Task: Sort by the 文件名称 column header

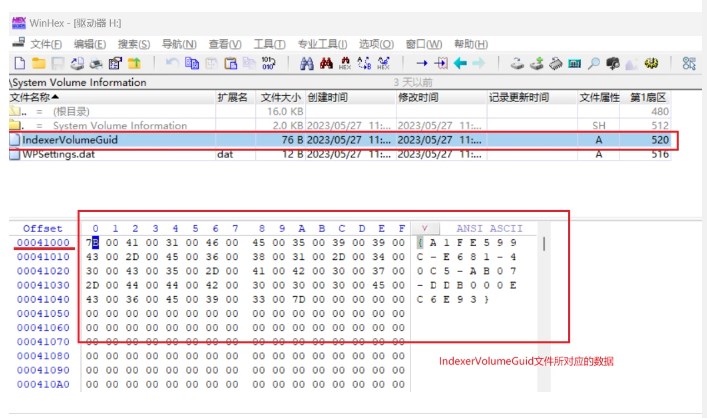Action: tap(112, 97)
